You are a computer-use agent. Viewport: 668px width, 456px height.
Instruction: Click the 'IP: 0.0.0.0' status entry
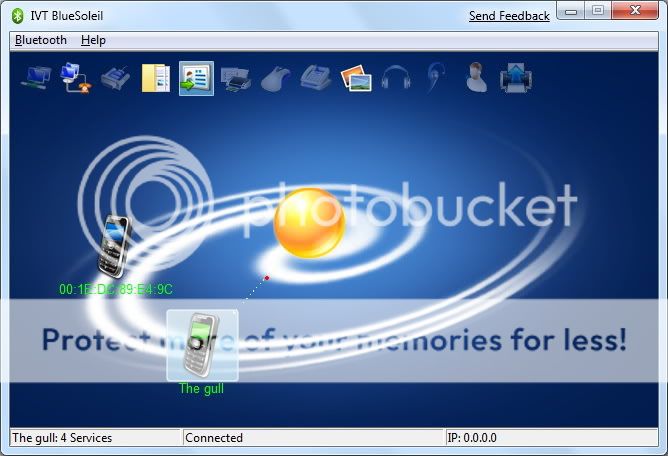click(x=472, y=438)
